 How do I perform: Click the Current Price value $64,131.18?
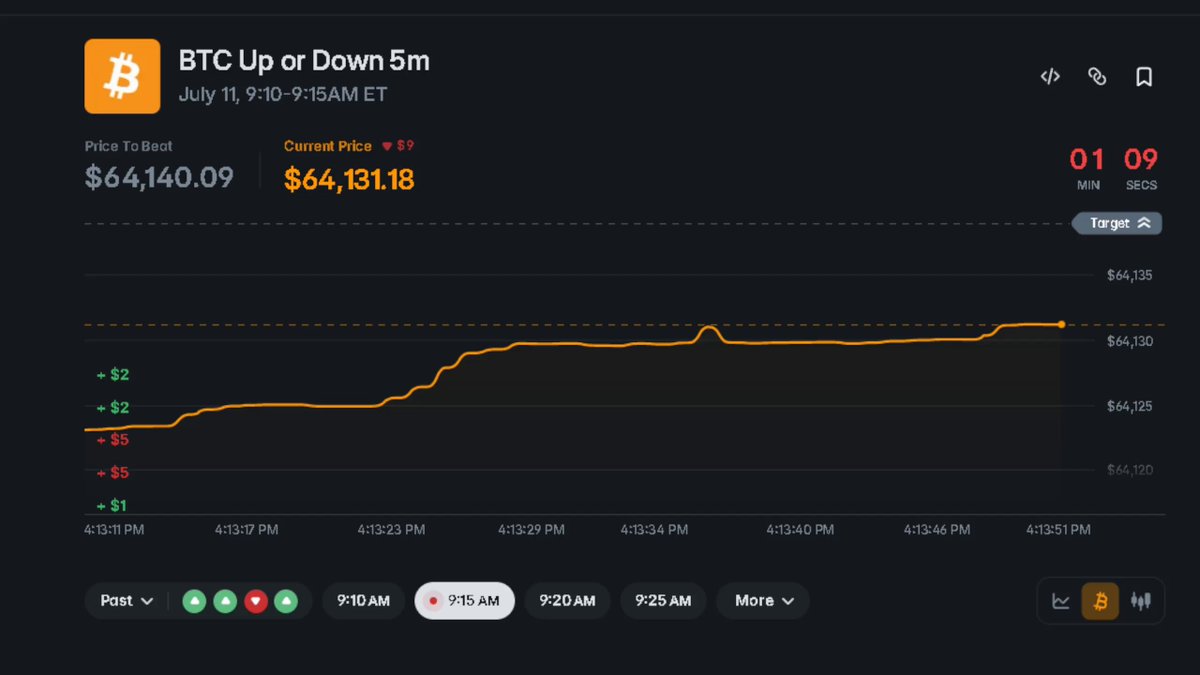[349, 179]
